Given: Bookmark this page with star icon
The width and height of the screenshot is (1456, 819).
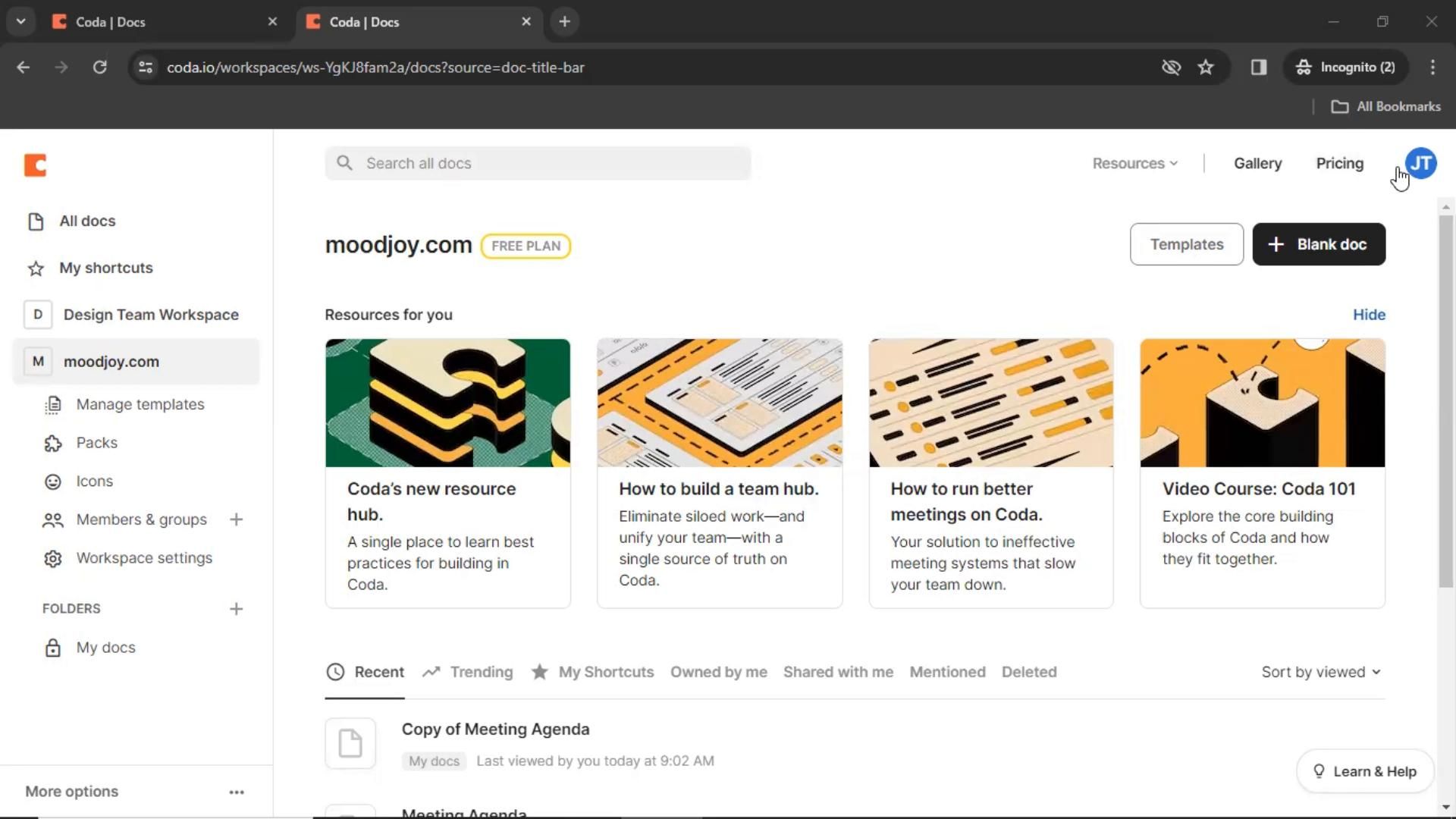Looking at the screenshot, I should [1206, 67].
